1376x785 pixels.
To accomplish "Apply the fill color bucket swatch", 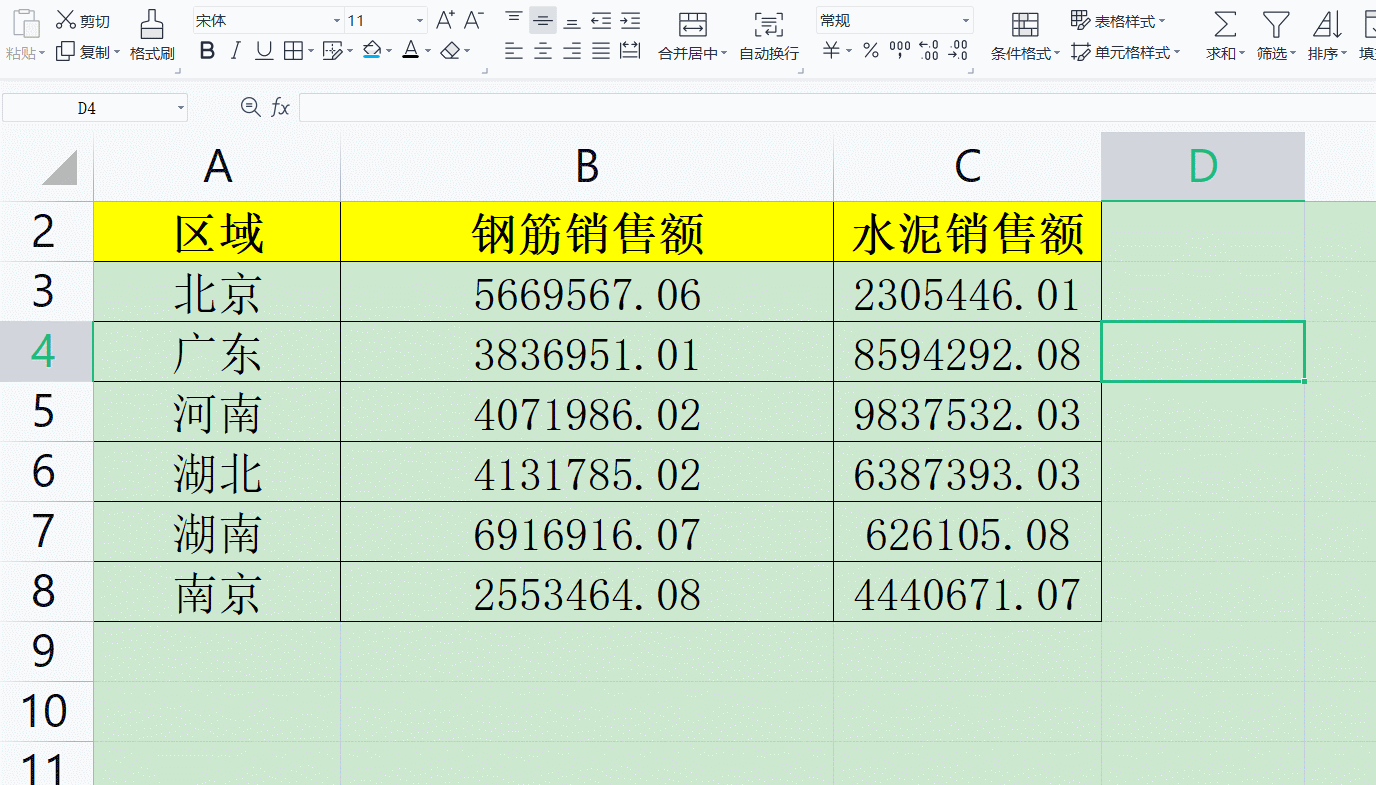I will point(372,51).
